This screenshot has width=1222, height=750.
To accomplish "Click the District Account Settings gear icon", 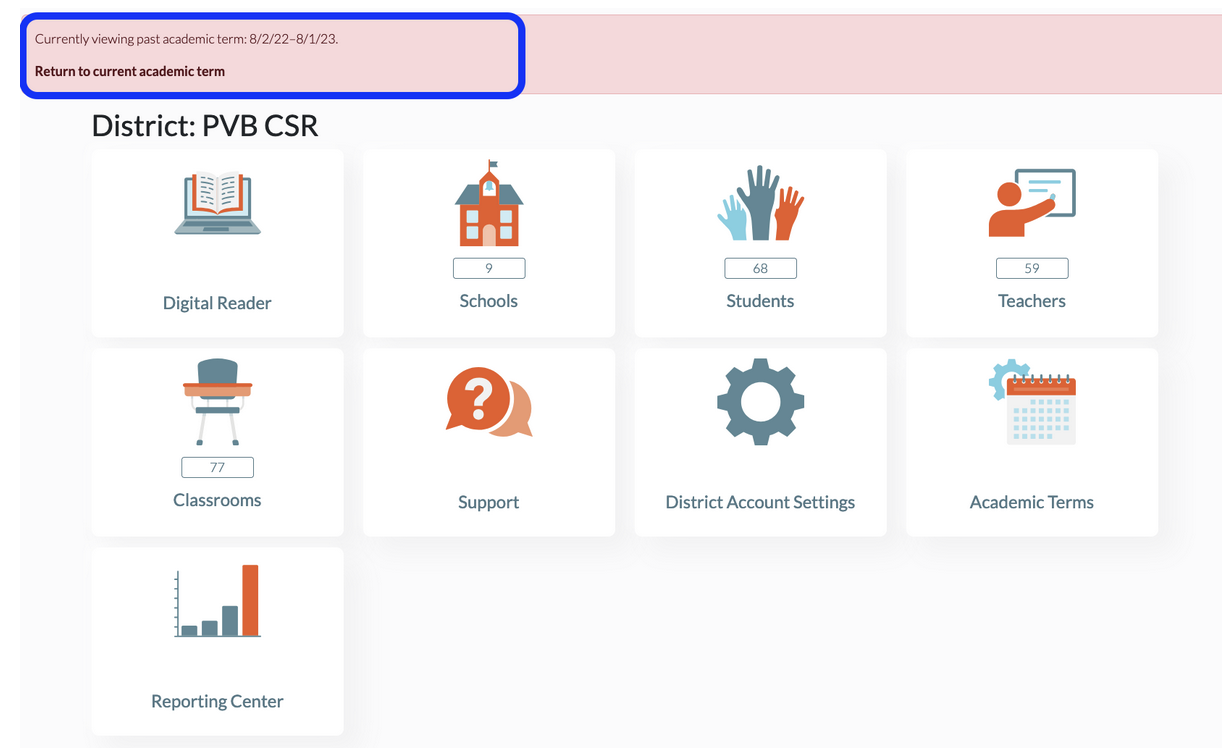I will [760, 402].
